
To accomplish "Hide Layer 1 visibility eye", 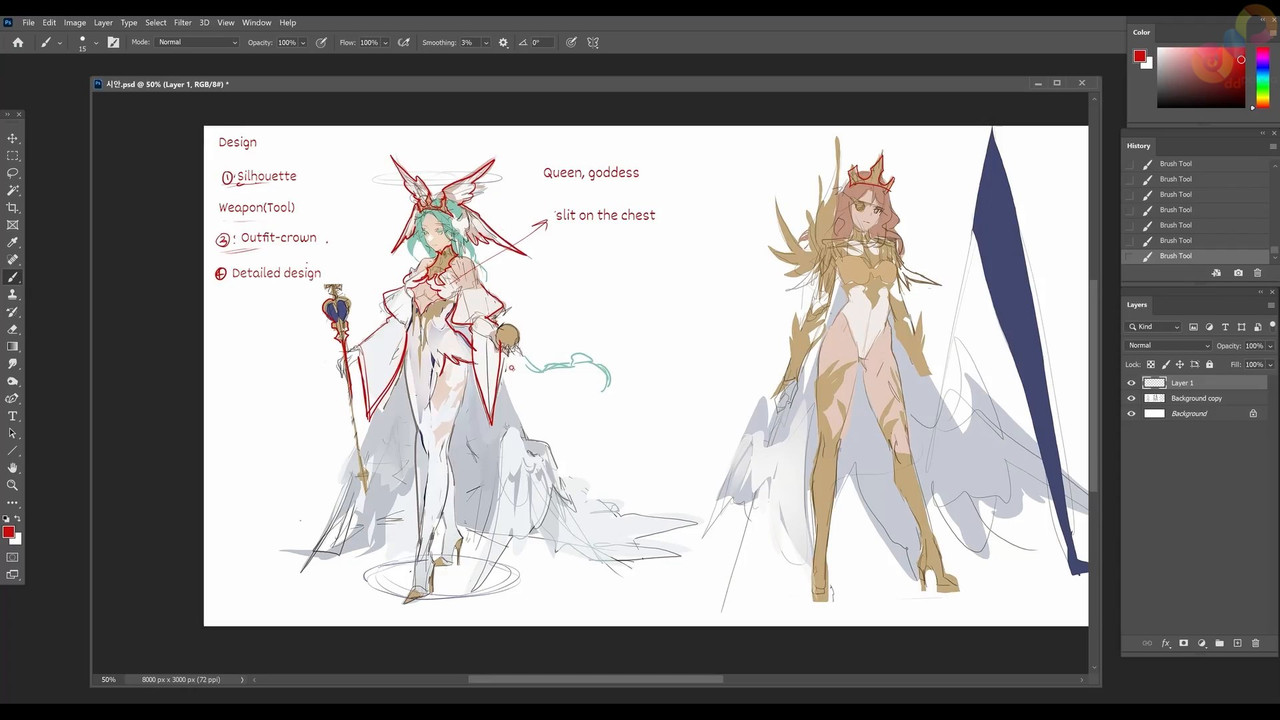I will coord(1132,383).
